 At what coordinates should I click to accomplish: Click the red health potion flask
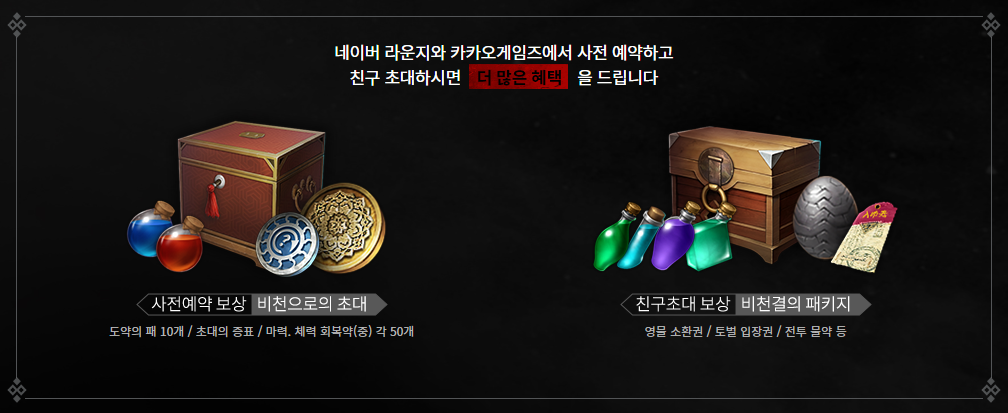(x=180, y=244)
